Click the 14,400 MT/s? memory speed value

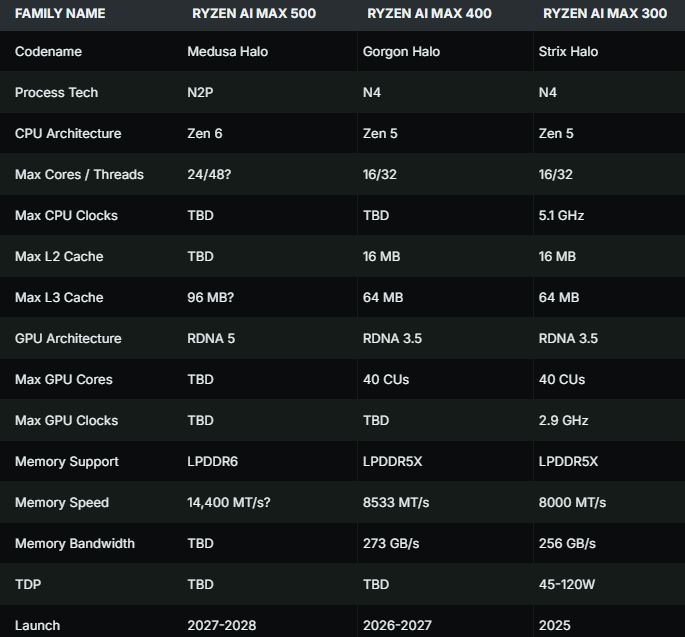(x=229, y=502)
